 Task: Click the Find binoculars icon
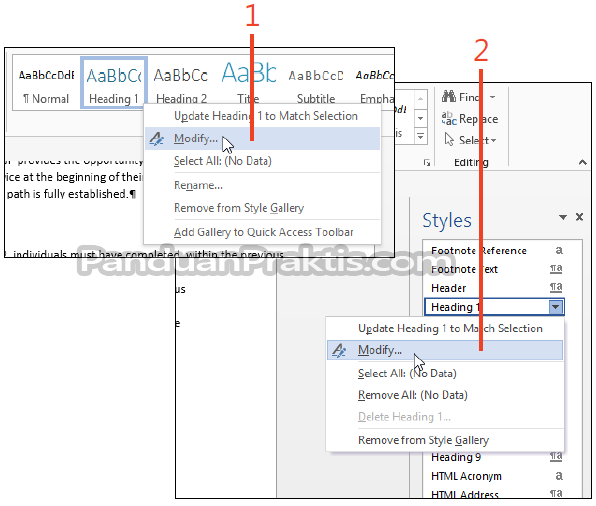[449, 97]
